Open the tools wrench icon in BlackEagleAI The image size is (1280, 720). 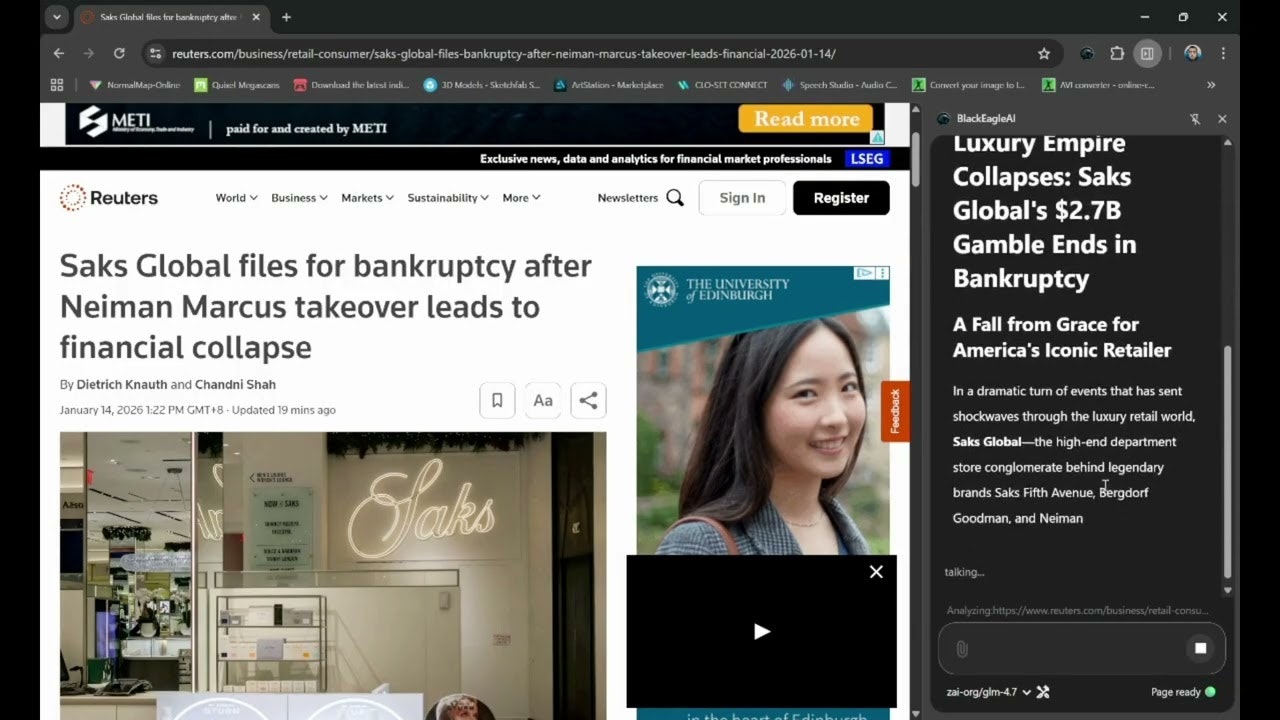1043,692
